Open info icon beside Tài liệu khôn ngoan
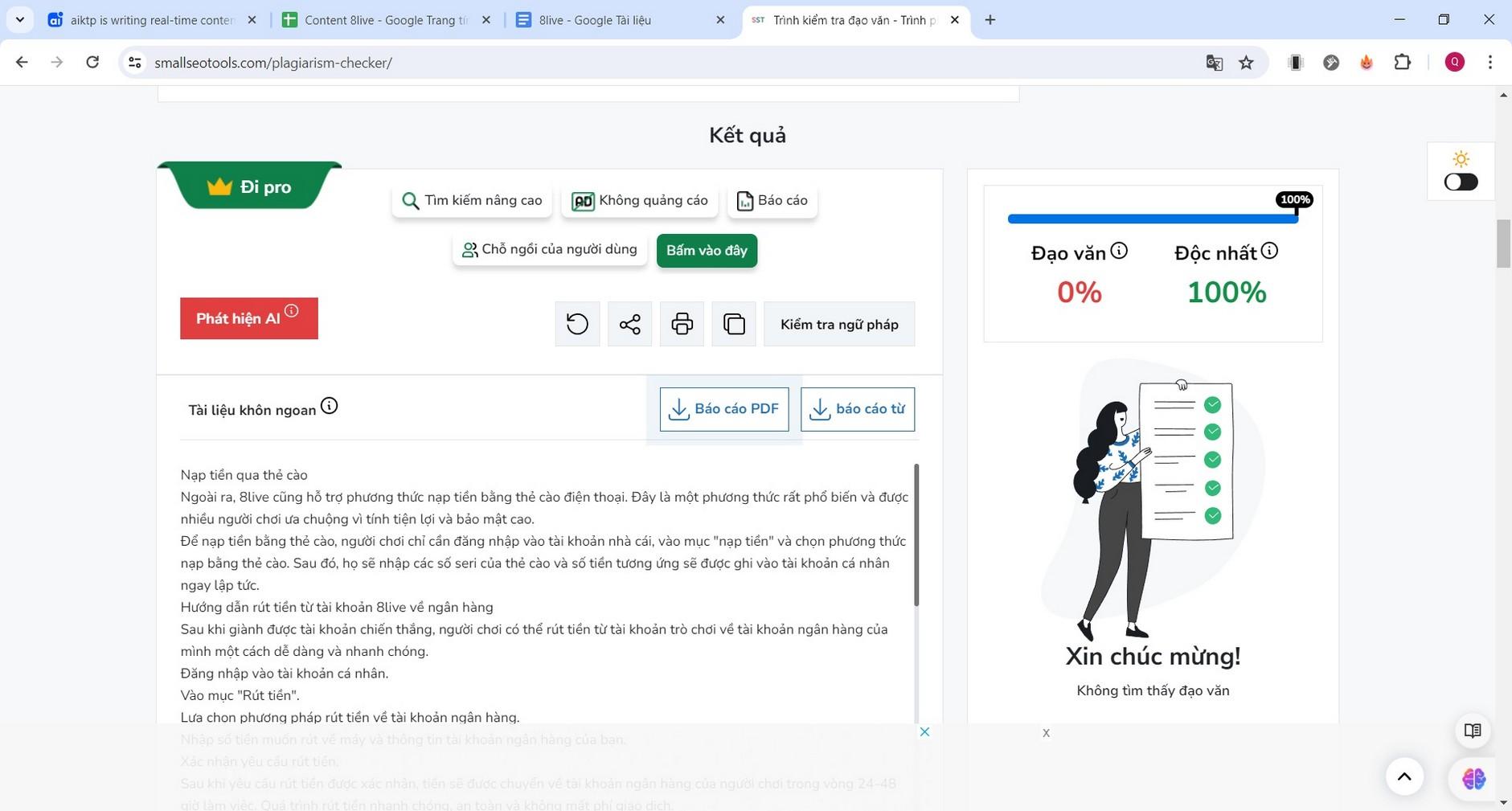This screenshot has width=1512, height=811. 330,406
